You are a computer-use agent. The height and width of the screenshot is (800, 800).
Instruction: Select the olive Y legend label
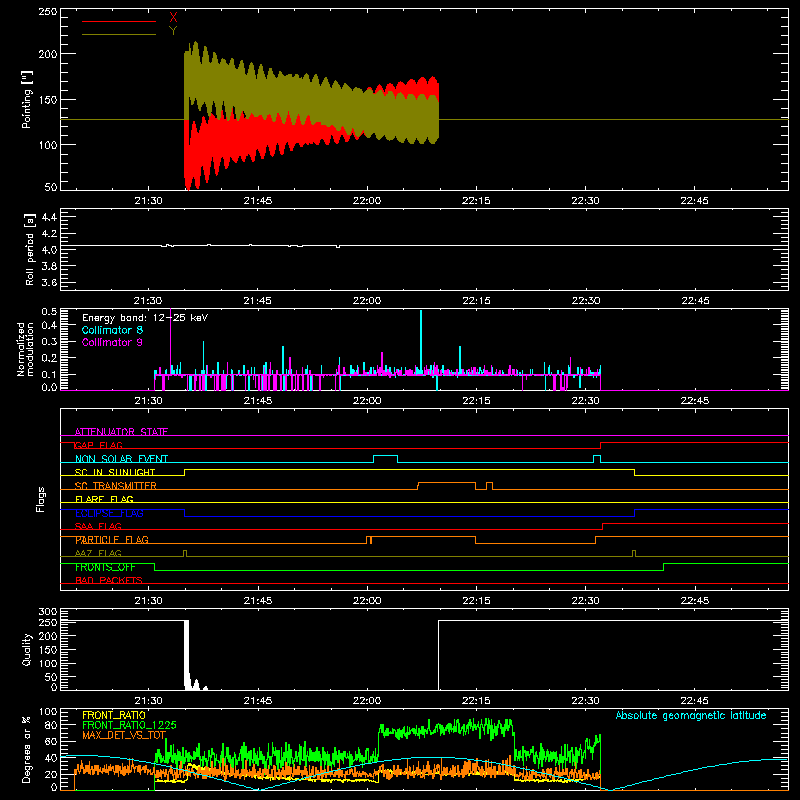[173, 31]
